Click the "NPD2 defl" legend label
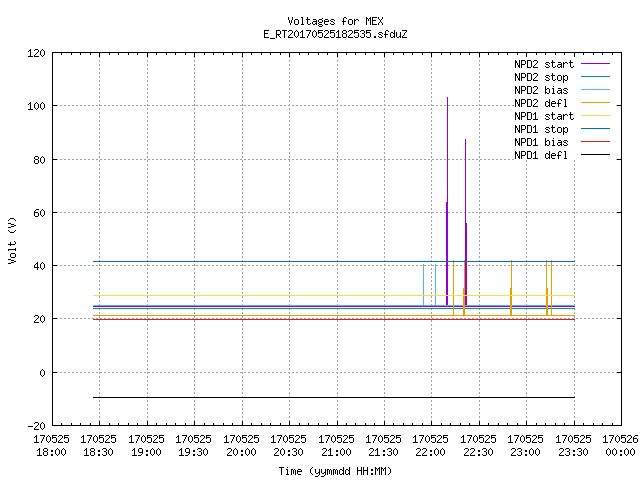 click(x=541, y=103)
